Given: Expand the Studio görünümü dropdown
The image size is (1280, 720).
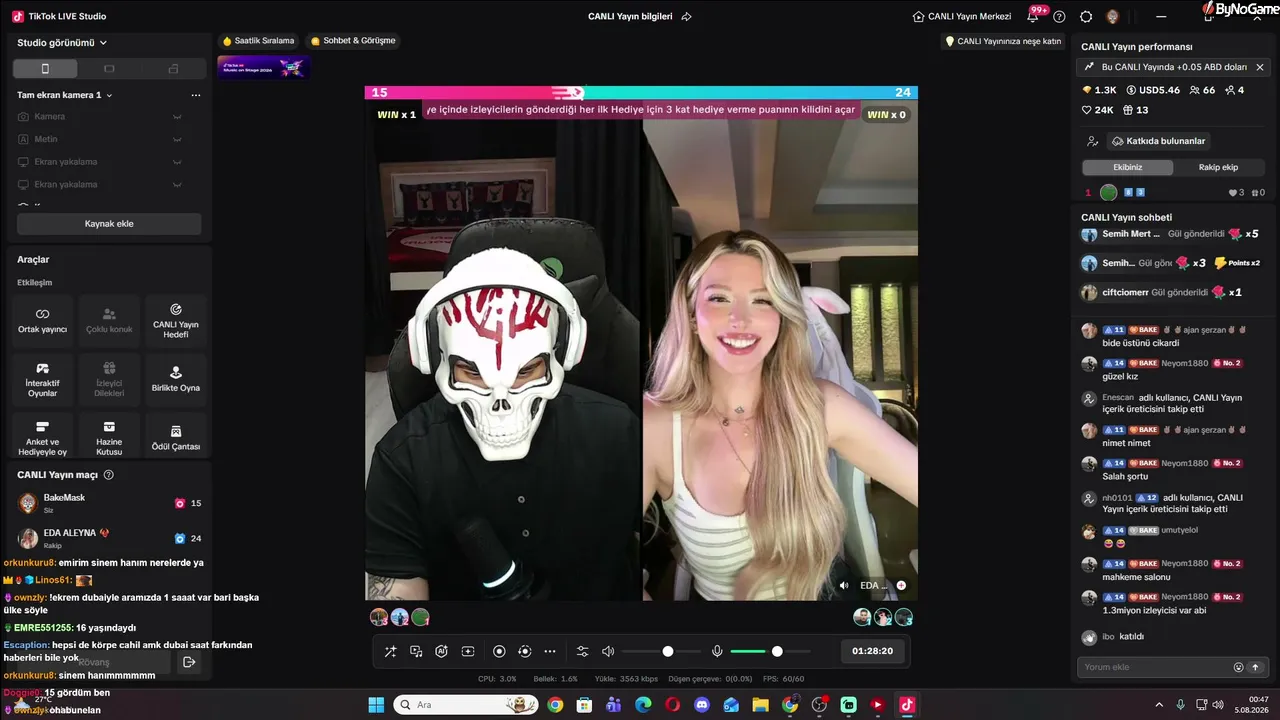Looking at the screenshot, I should click(62, 43).
